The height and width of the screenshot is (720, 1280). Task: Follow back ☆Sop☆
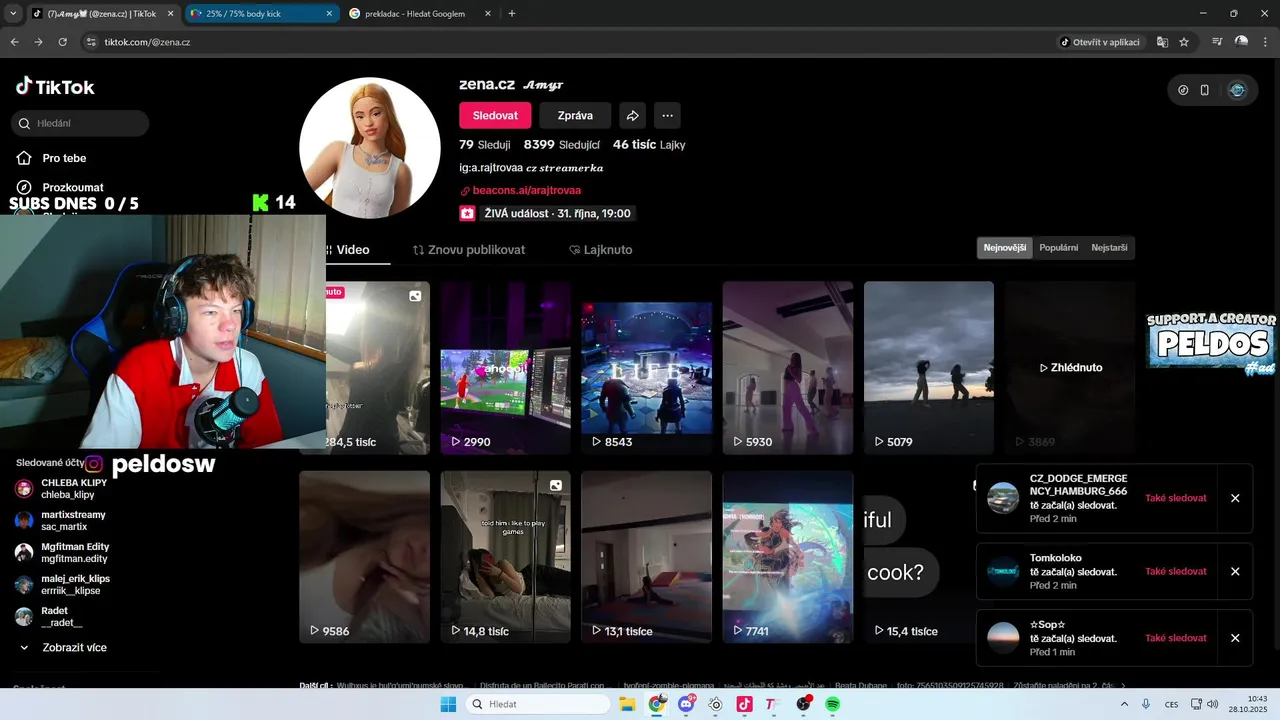click(x=1175, y=638)
